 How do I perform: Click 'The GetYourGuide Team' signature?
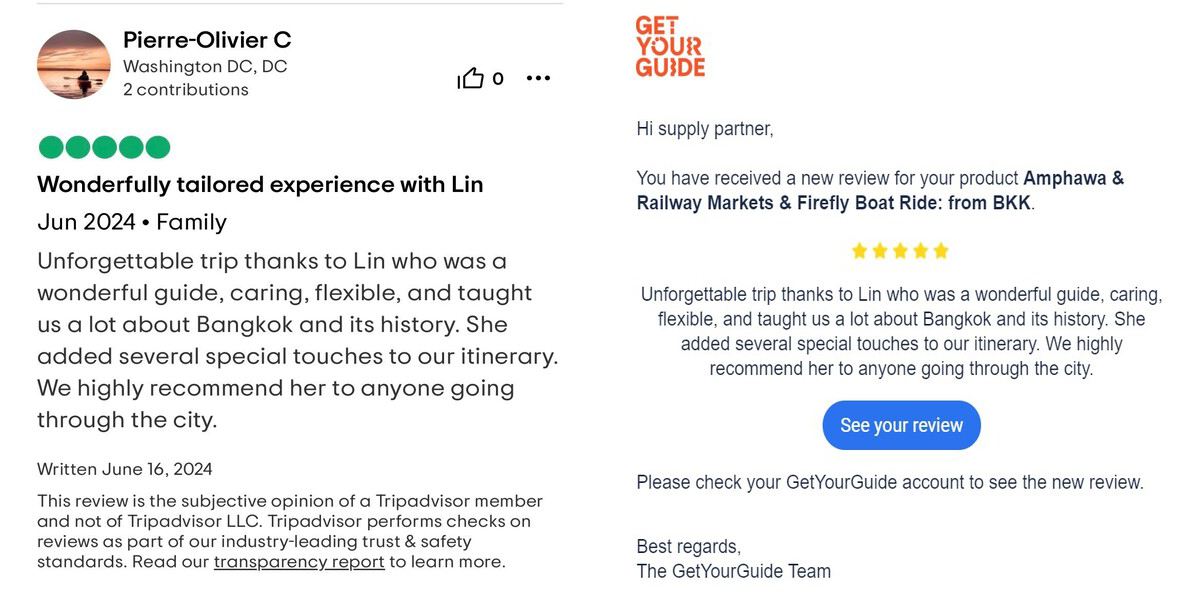[x=733, y=572]
